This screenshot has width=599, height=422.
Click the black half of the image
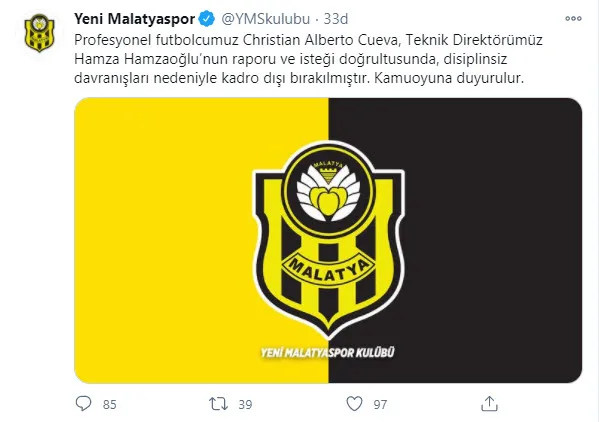pos(493,241)
